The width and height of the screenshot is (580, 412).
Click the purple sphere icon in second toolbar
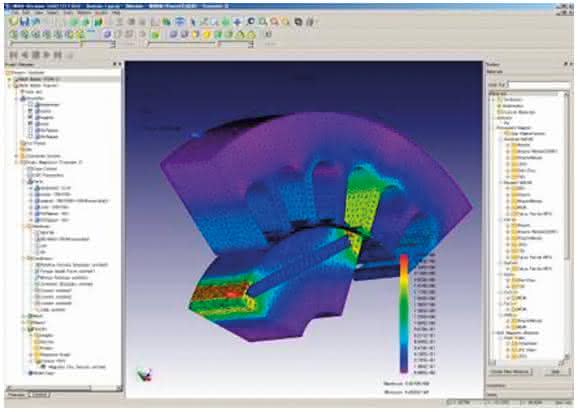click(x=107, y=35)
